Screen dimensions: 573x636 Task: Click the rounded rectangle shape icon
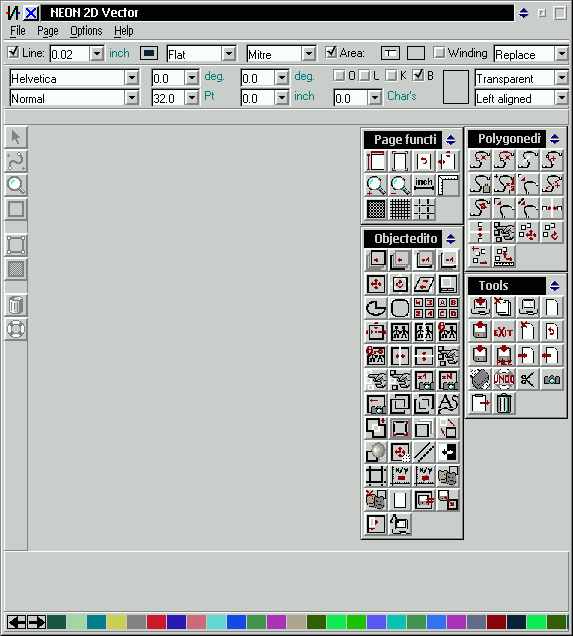(400, 308)
